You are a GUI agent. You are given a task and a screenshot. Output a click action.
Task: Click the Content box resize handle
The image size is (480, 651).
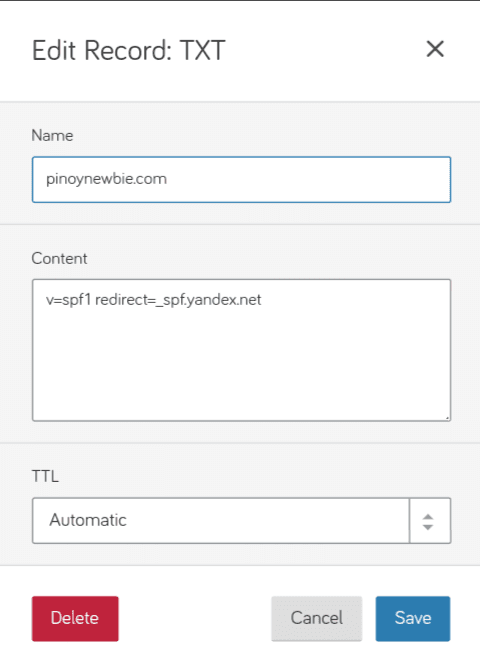coord(447,418)
